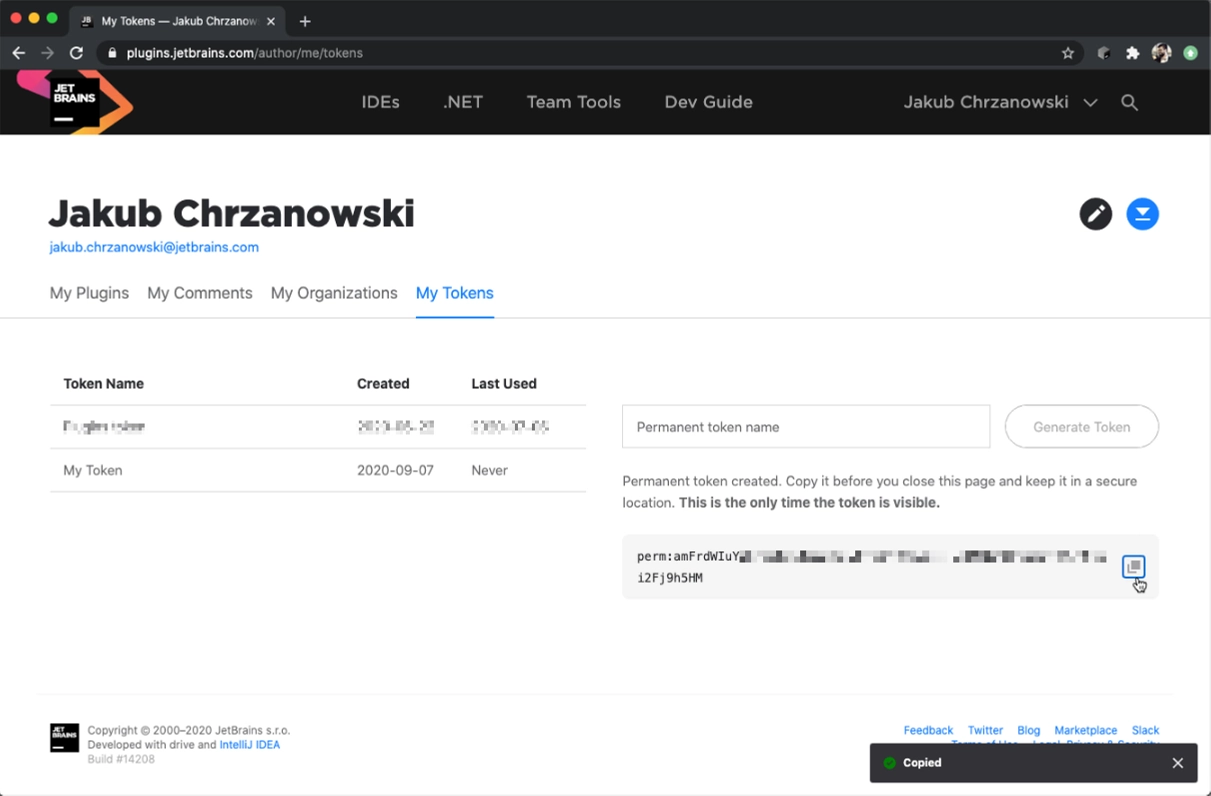The image size is (1211, 796).
Task: Close the My Tokens browser tab
Action: tap(271, 21)
